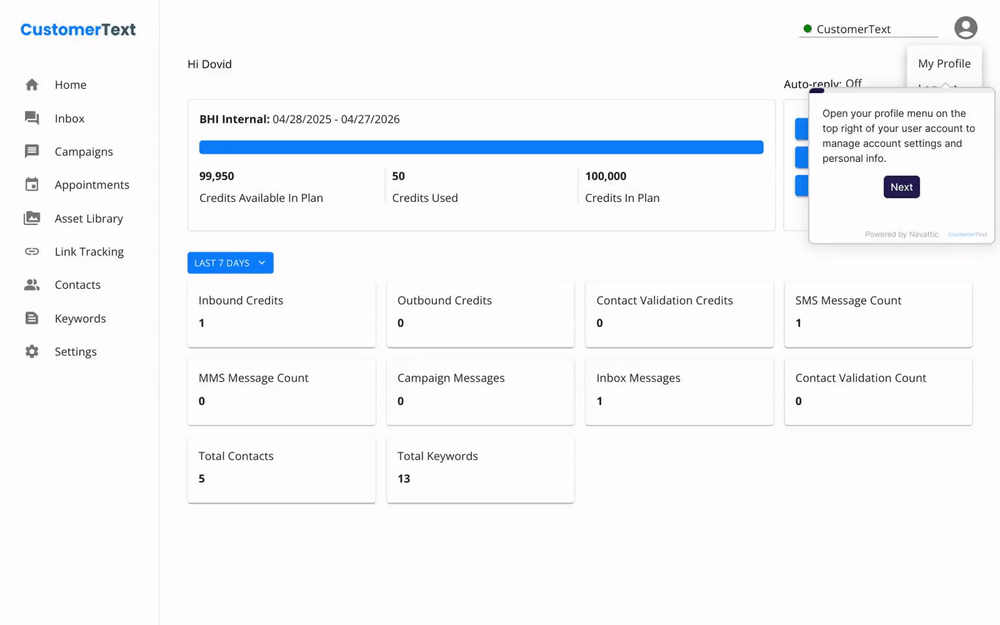Viewport: 1000px width, 625px height.
Task: Select the Asset Library icon
Action: 33,218
